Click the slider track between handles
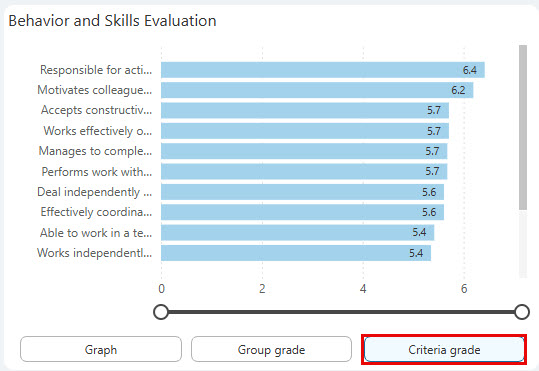The image size is (539, 371). [341, 312]
